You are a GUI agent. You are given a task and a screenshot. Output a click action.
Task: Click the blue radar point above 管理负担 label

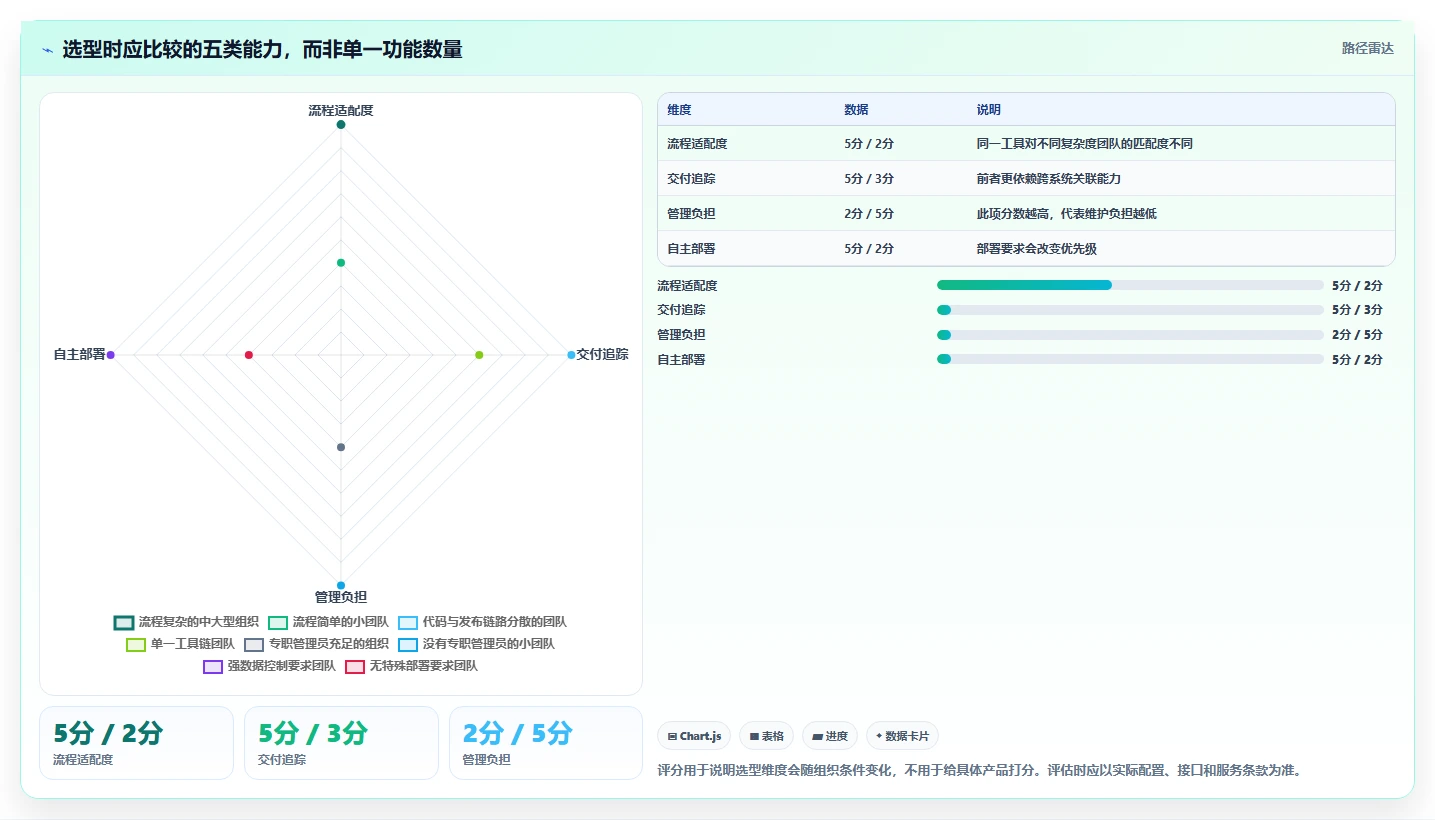(341, 585)
